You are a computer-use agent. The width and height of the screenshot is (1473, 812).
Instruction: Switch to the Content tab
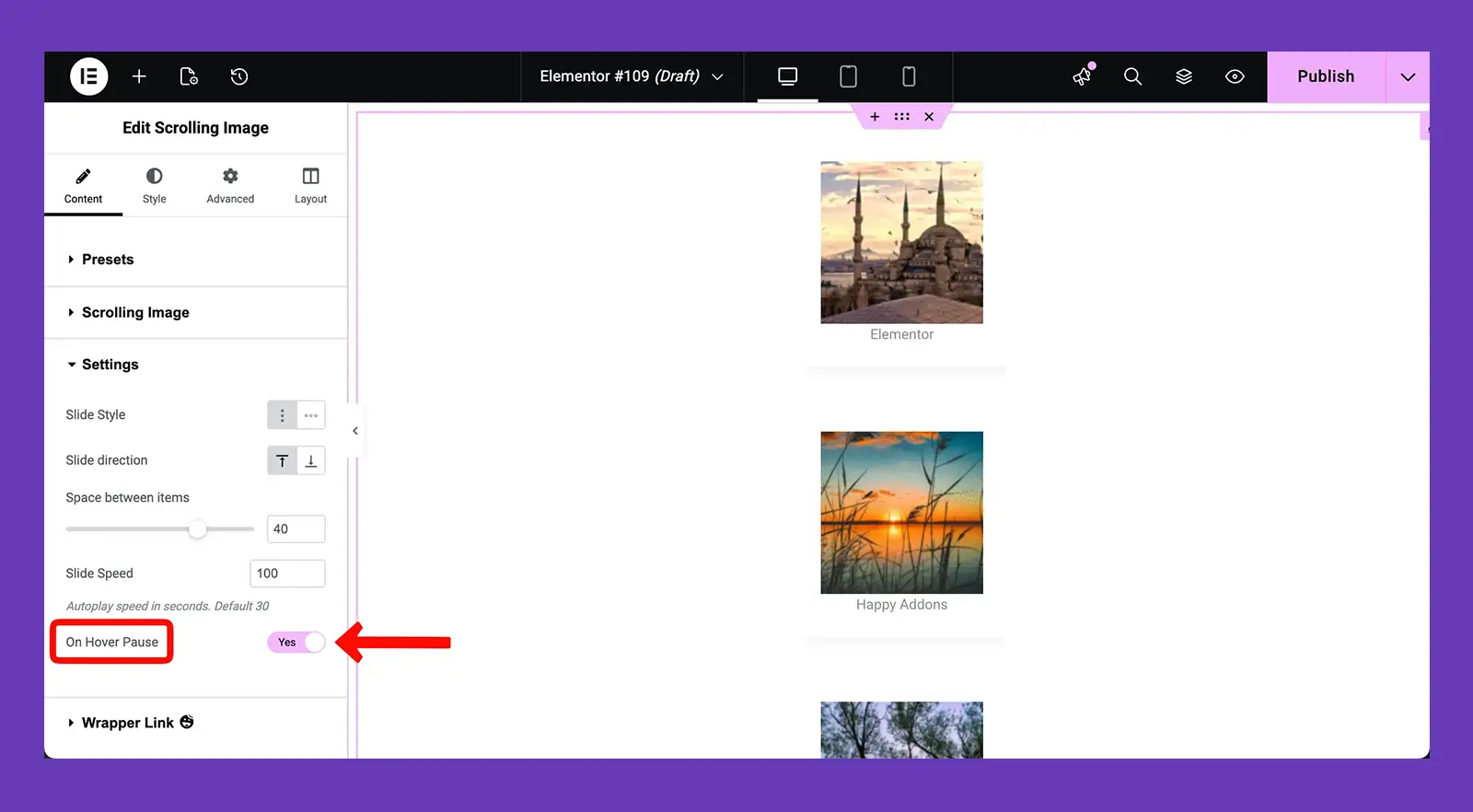pyautogui.click(x=83, y=186)
